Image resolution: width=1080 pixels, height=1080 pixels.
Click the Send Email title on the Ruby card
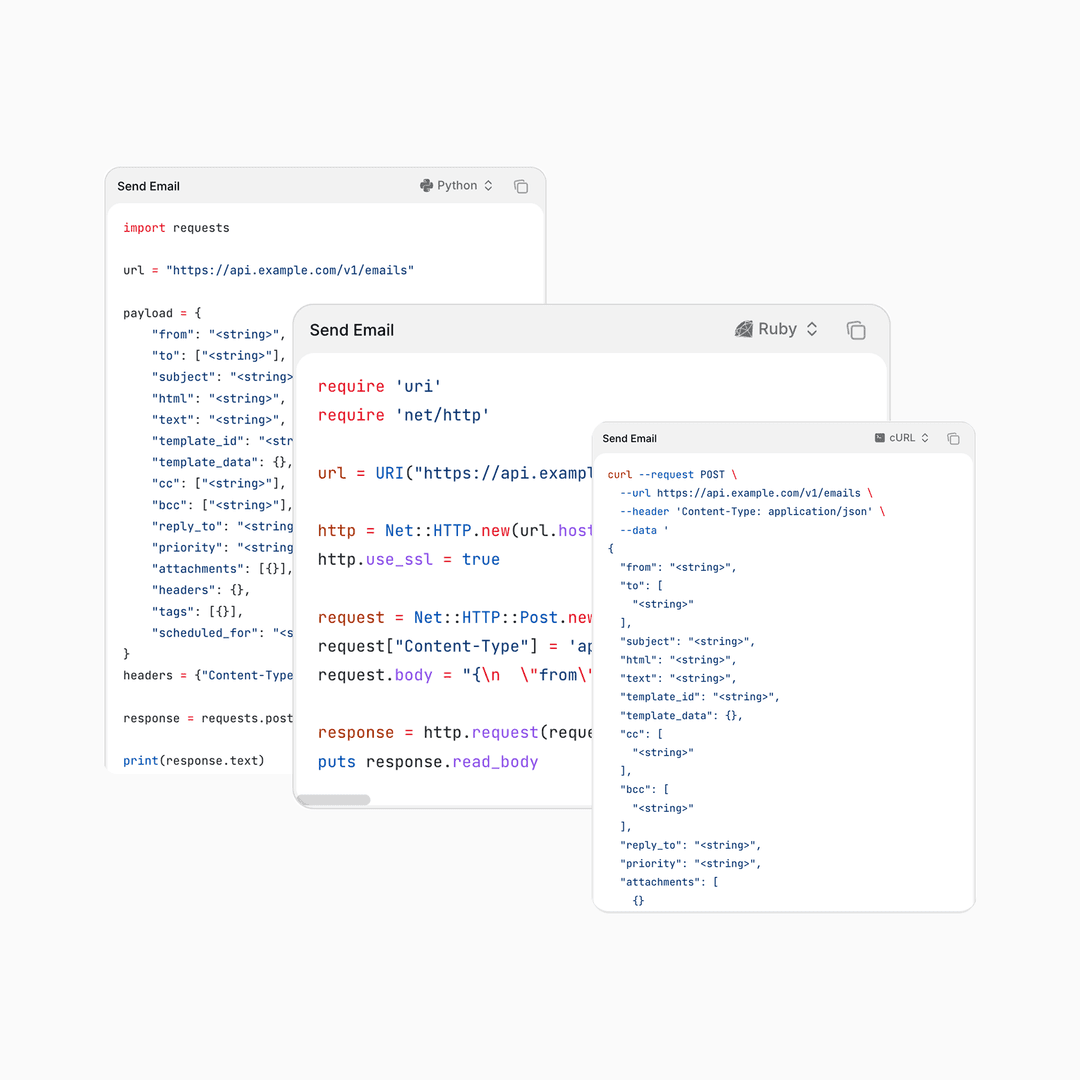(x=351, y=329)
